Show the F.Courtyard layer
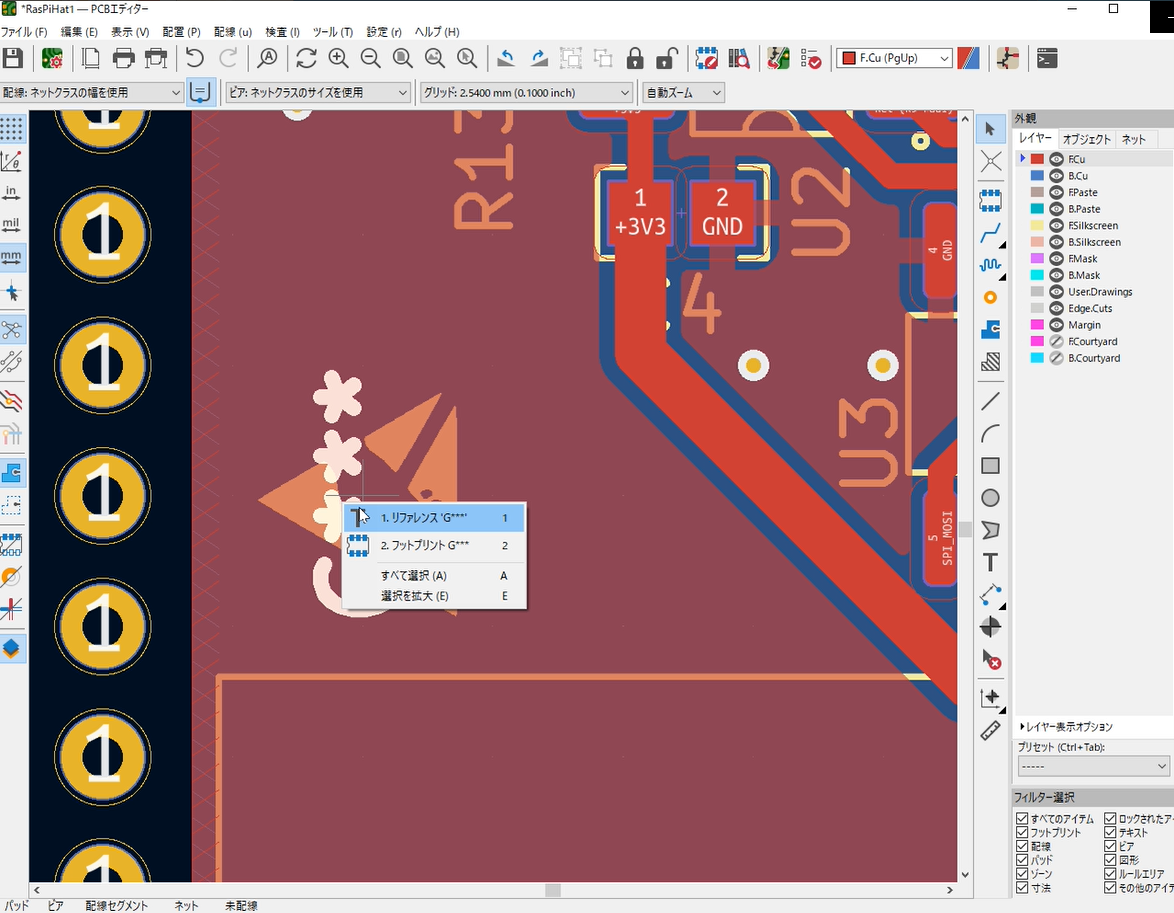This screenshot has height=913, width=1174. (1056, 341)
